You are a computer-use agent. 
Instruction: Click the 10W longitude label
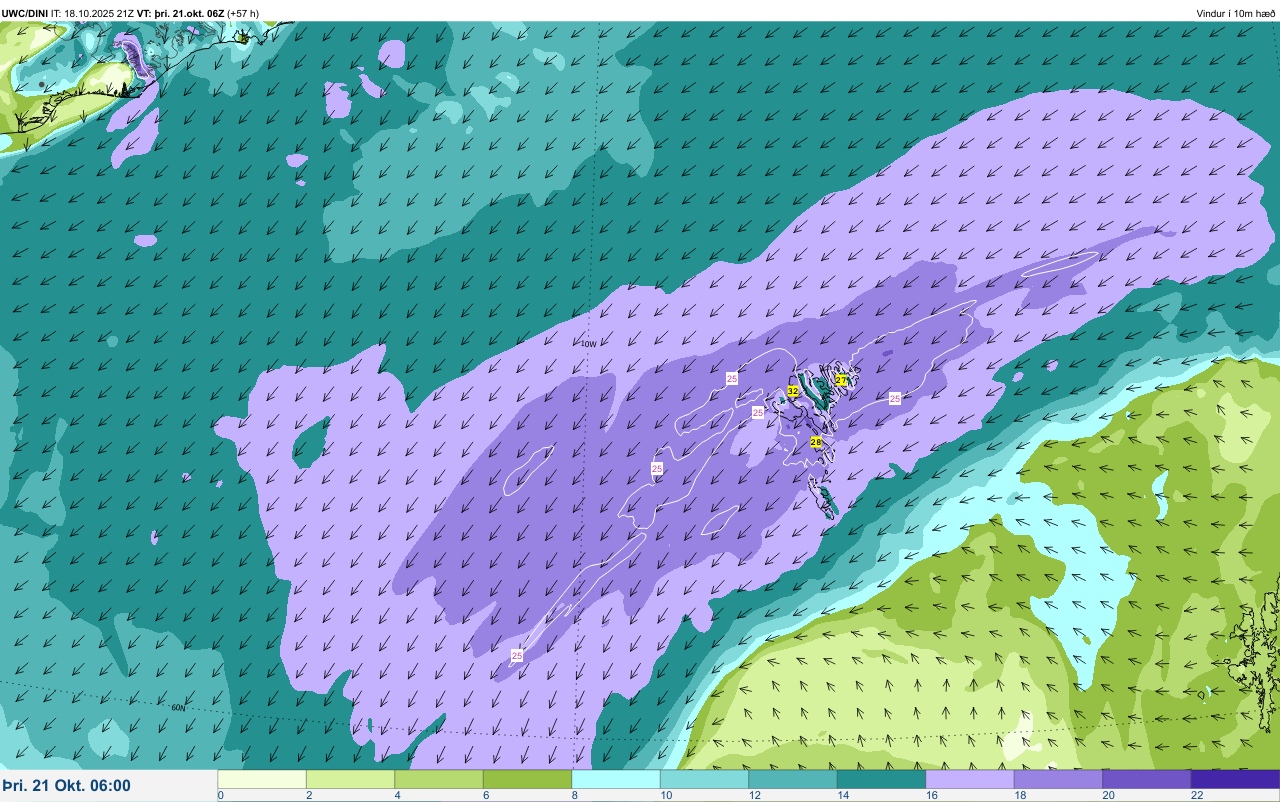pyautogui.click(x=589, y=344)
